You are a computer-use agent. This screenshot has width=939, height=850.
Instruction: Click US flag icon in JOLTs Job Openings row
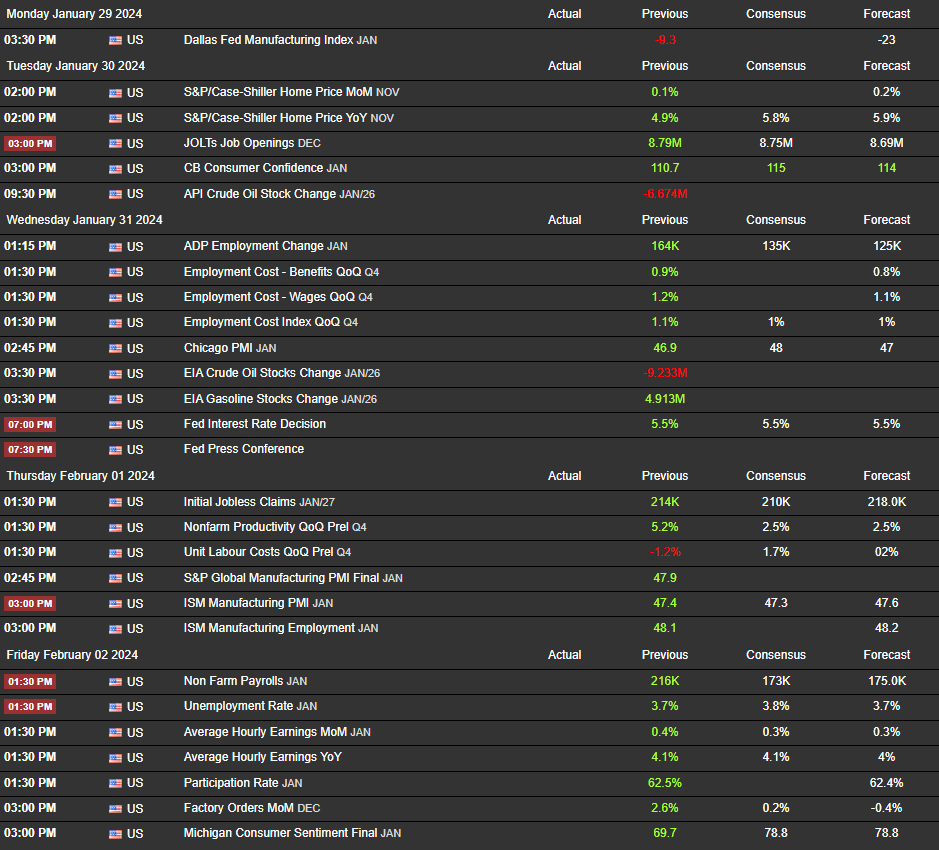(x=116, y=144)
